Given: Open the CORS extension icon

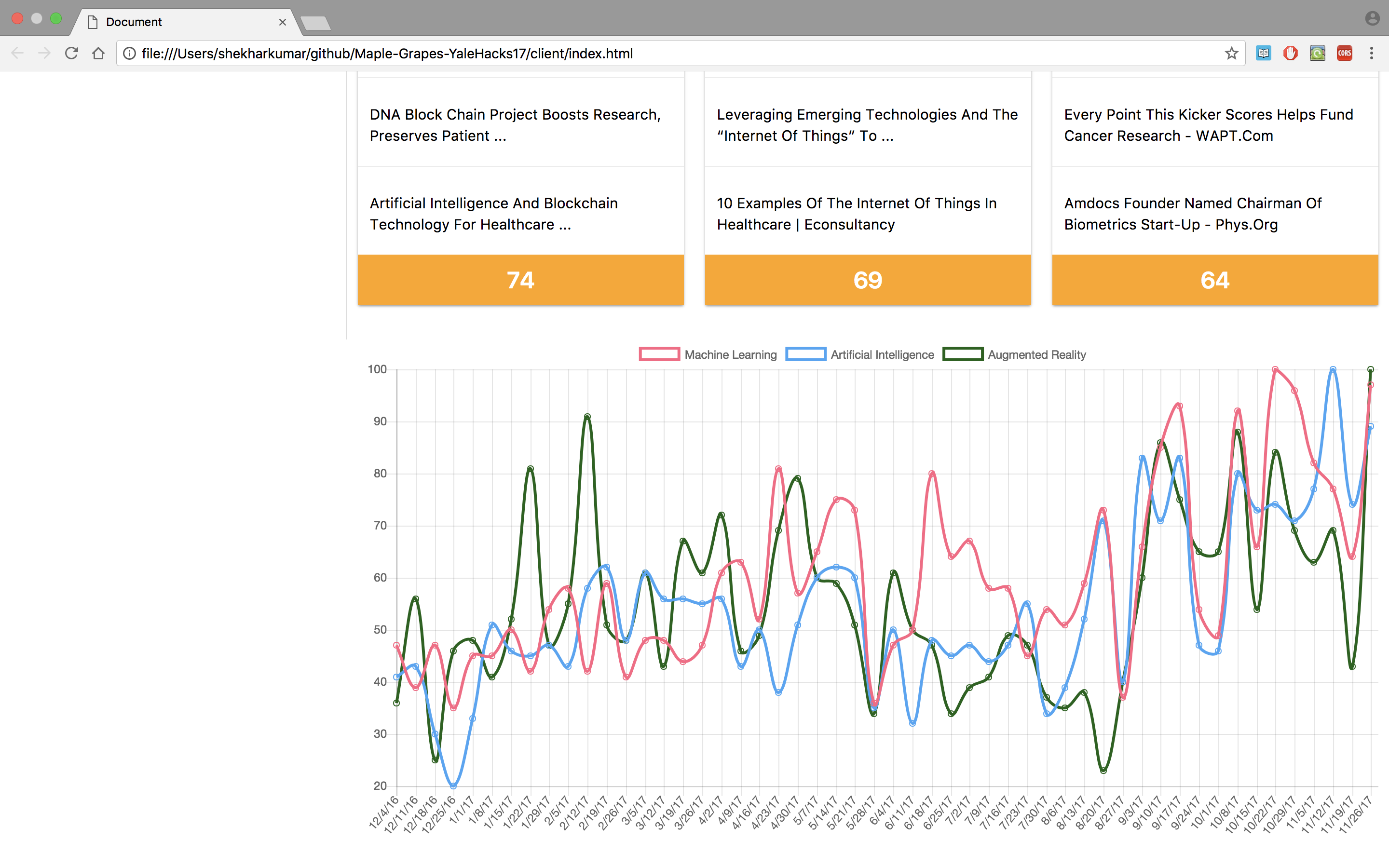Looking at the screenshot, I should coord(1344,54).
